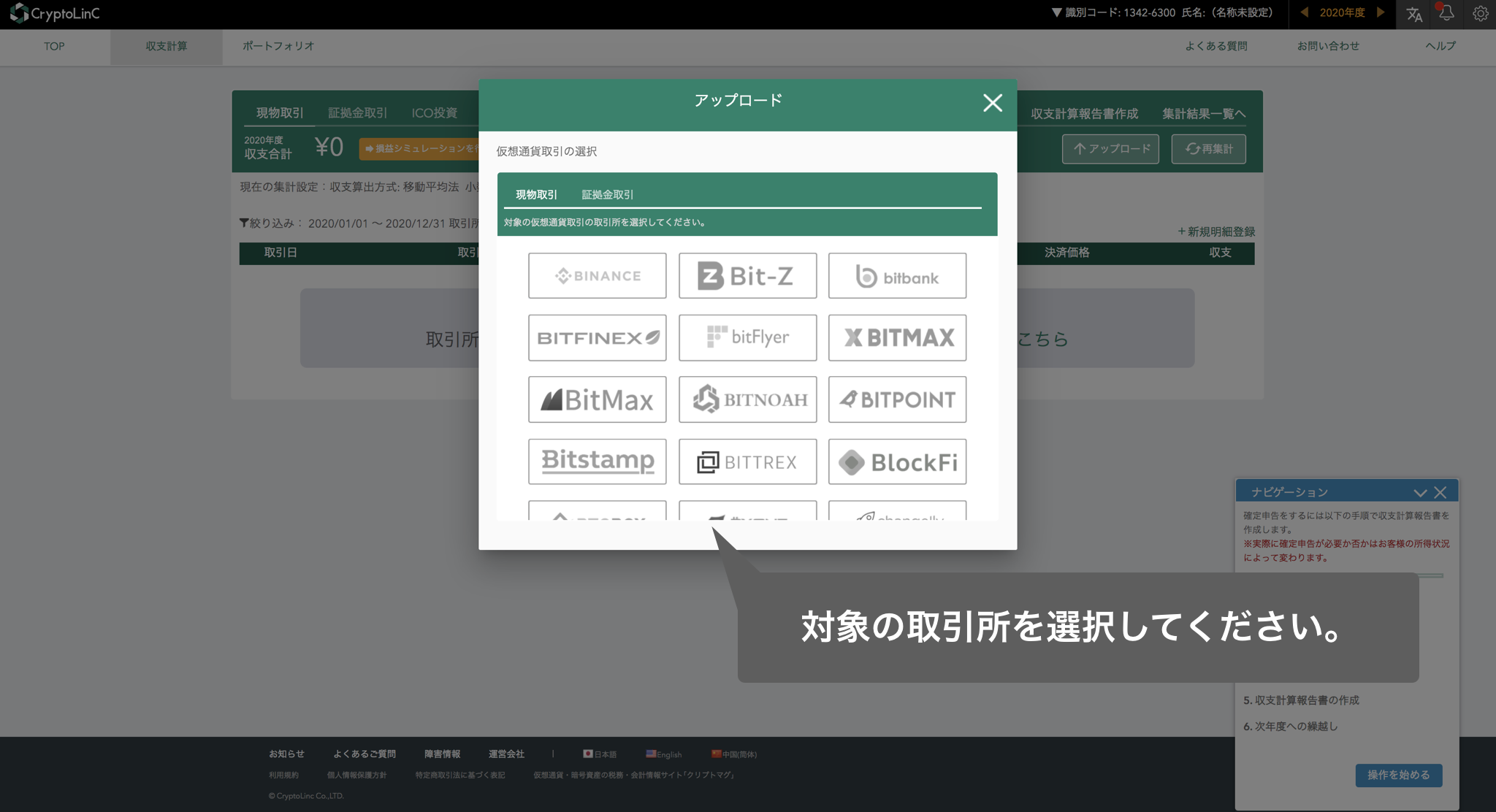
Task: Open the 収支計算 menu
Action: (166, 46)
